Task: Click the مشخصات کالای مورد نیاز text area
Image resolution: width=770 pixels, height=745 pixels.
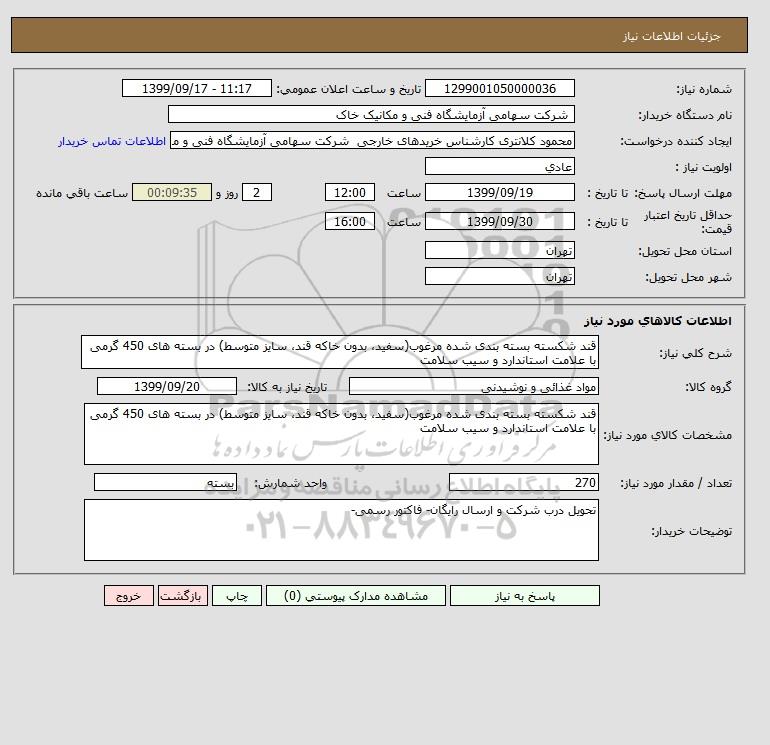Action: (x=341, y=434)
